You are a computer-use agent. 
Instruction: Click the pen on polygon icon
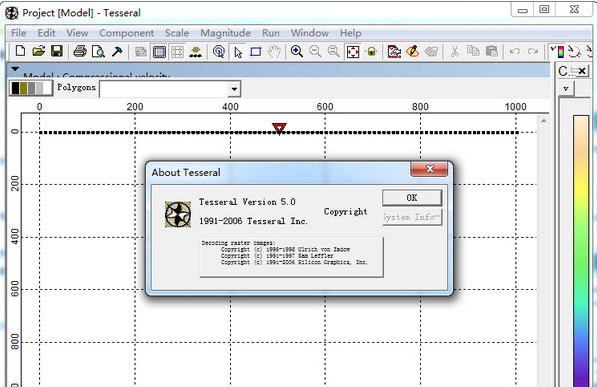413,52
